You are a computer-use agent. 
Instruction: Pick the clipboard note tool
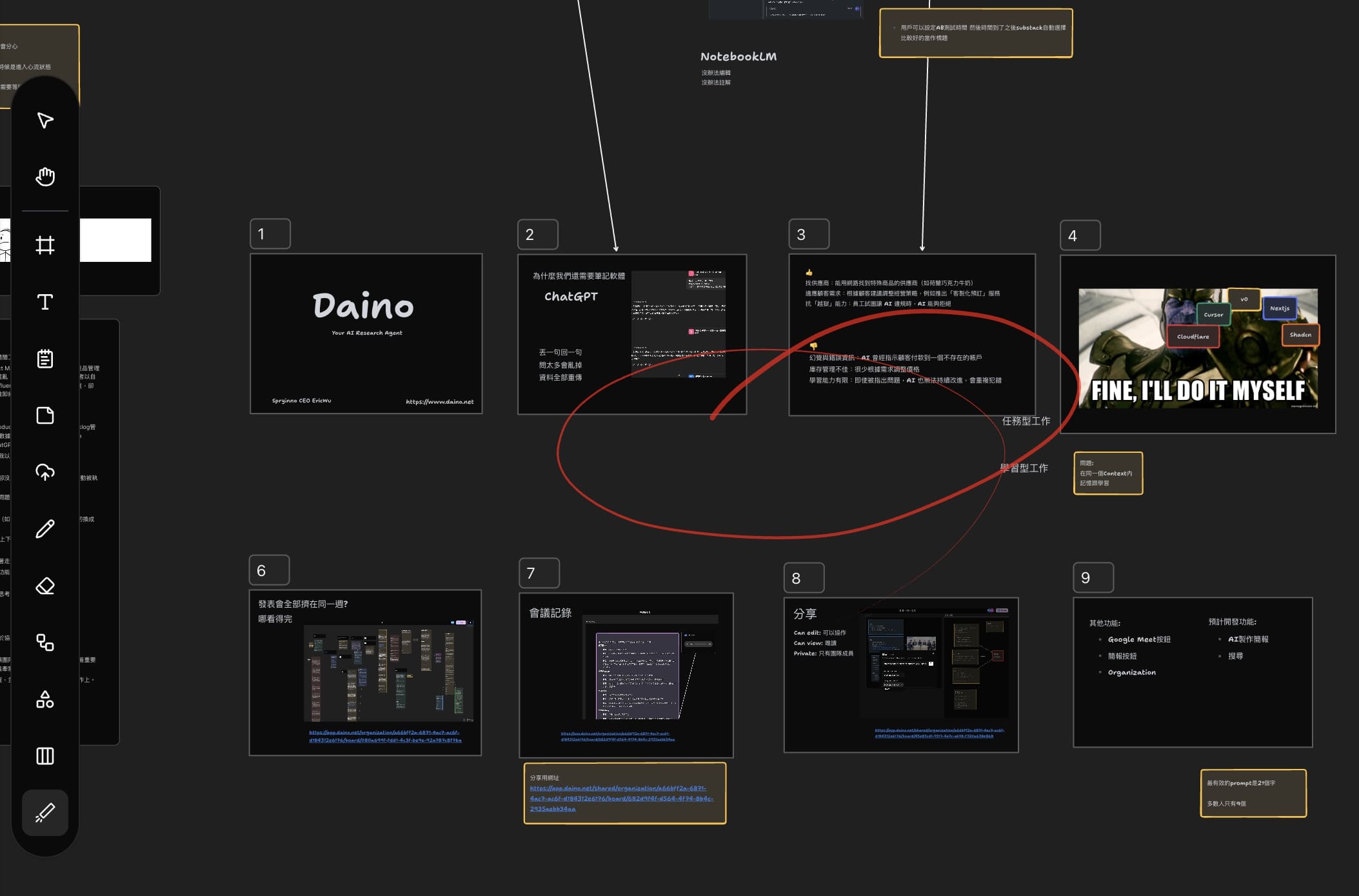pos(45,359)
